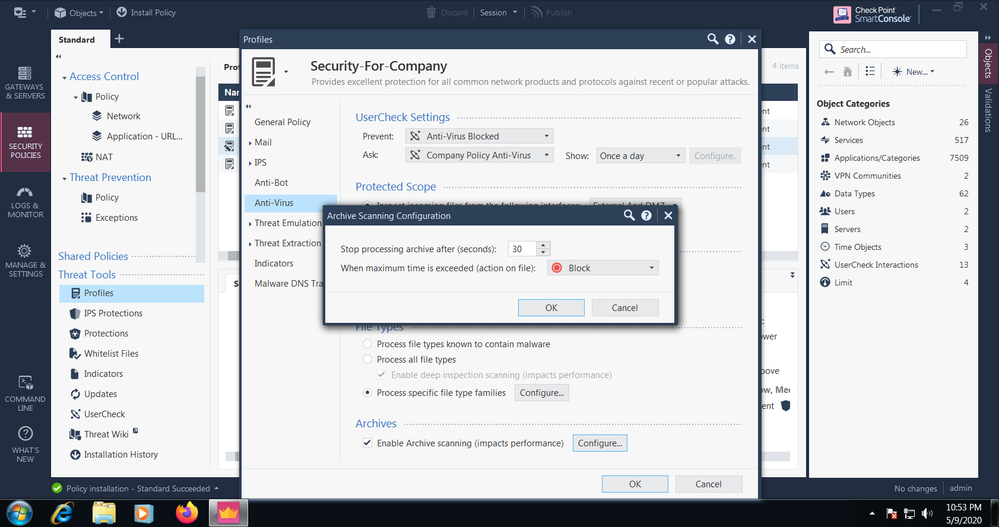Click OK in Archive Scanning Configuration
999x527 pixels.
point(551,308)
